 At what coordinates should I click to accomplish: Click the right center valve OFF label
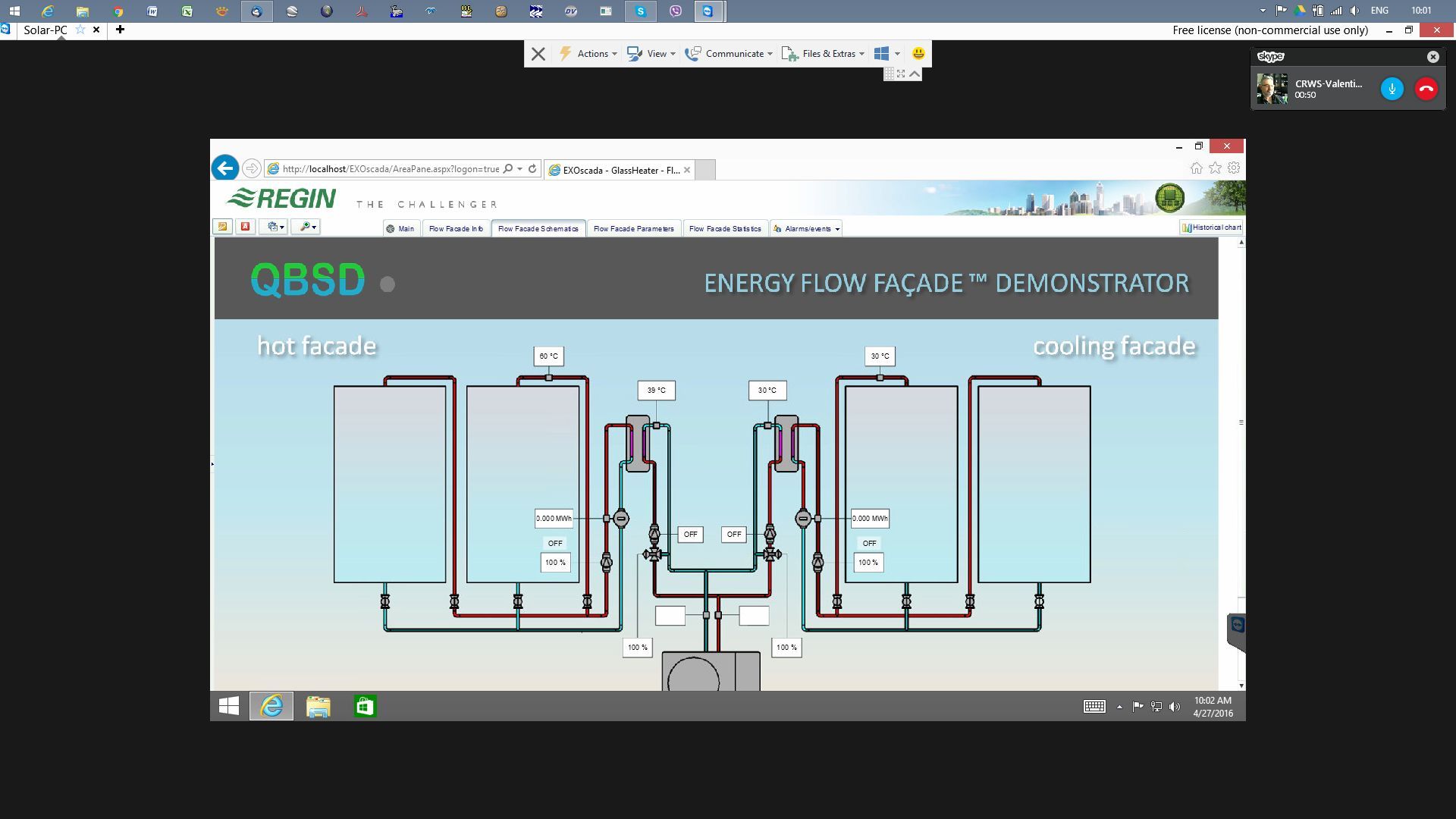pyautogui.click(x=734, y=535)
